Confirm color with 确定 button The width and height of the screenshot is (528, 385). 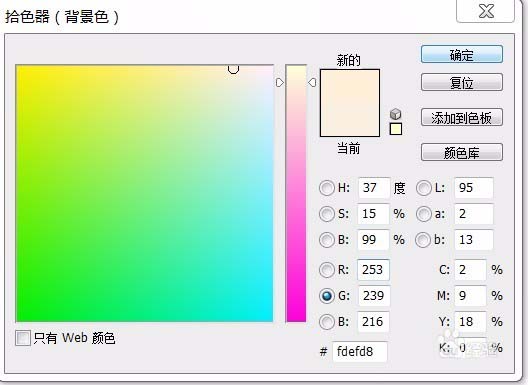(x=462, y=55)
